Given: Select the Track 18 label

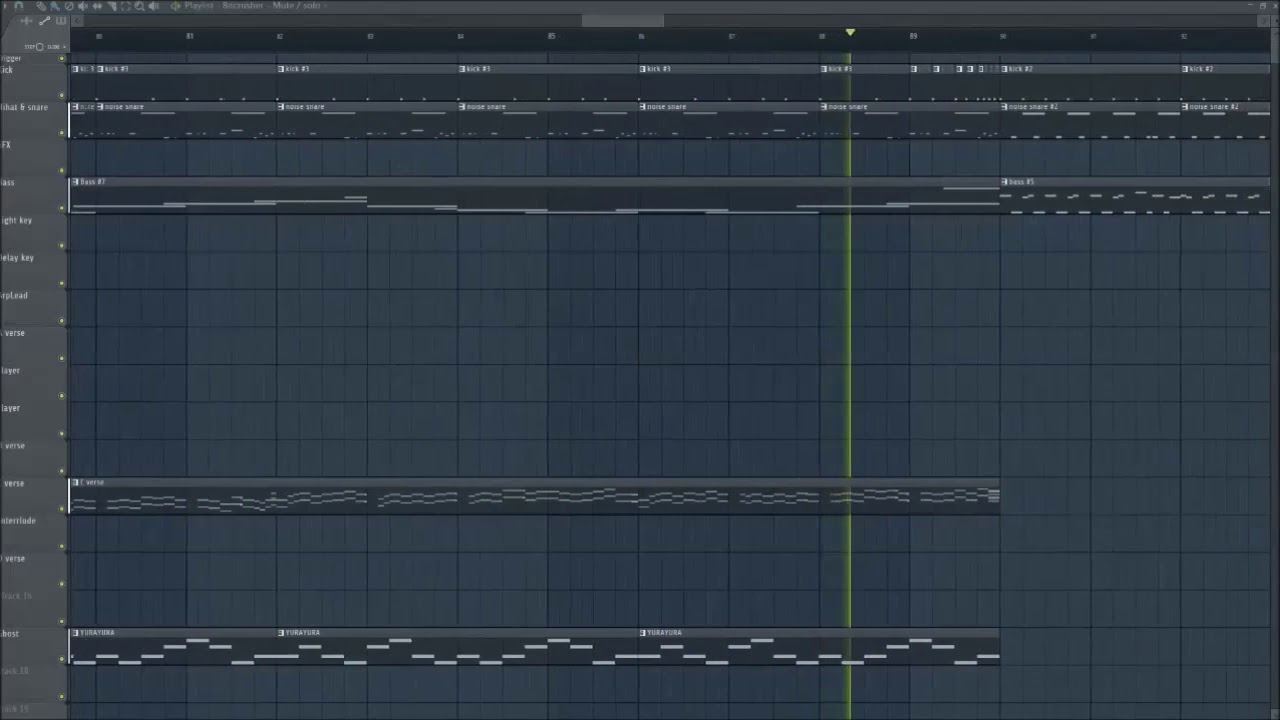Looking at the screenshot, I should [15, 671].
